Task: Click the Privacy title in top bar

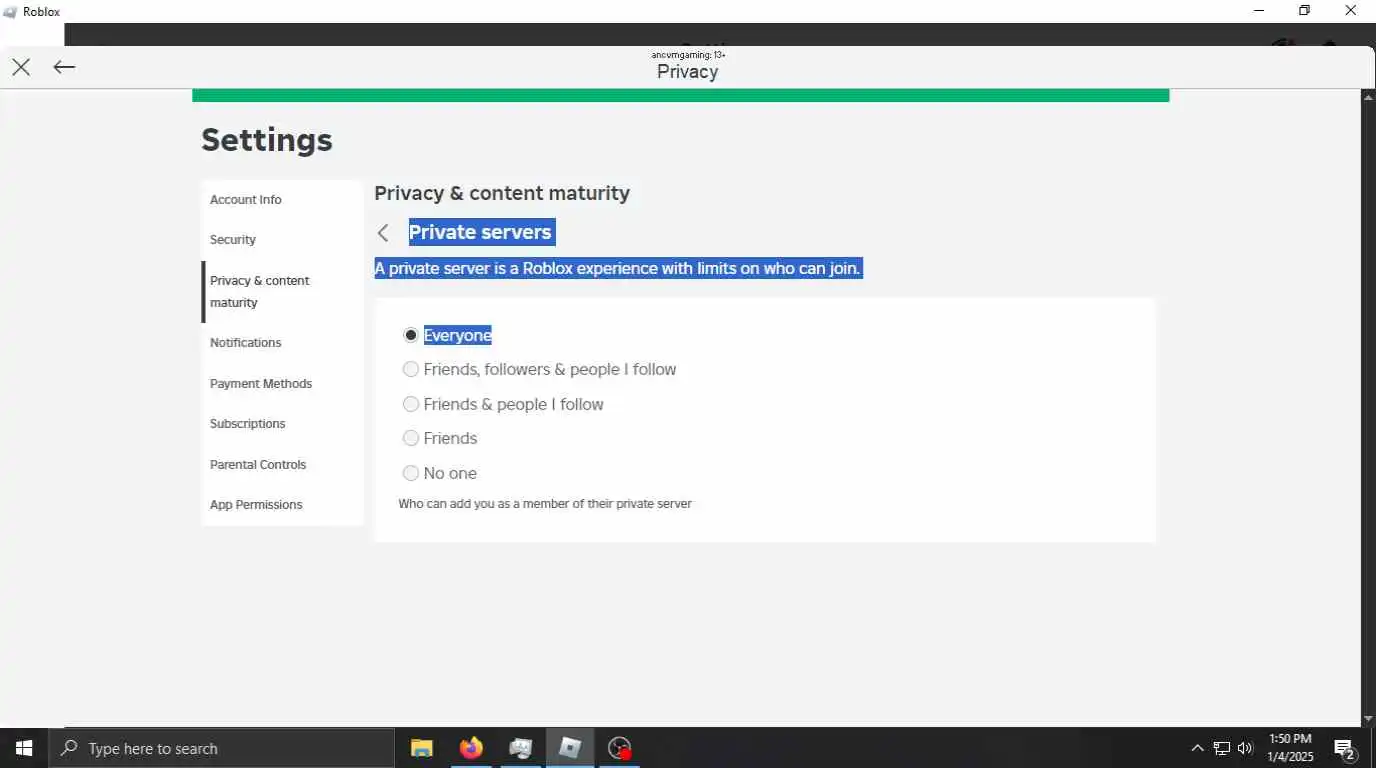Action: tap(688, 72)
